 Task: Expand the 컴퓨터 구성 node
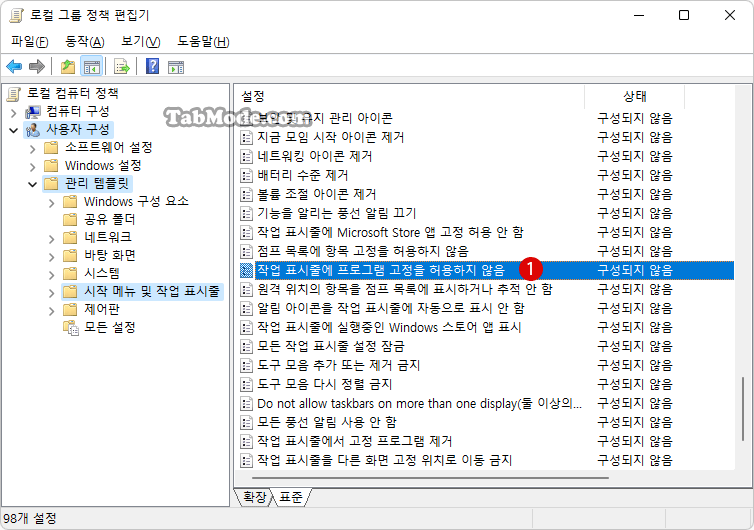coord(13,113)
